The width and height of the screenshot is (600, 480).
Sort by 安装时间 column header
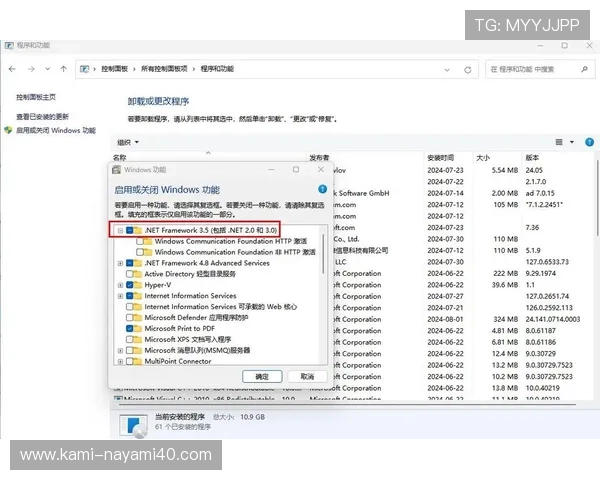[440, 158]
